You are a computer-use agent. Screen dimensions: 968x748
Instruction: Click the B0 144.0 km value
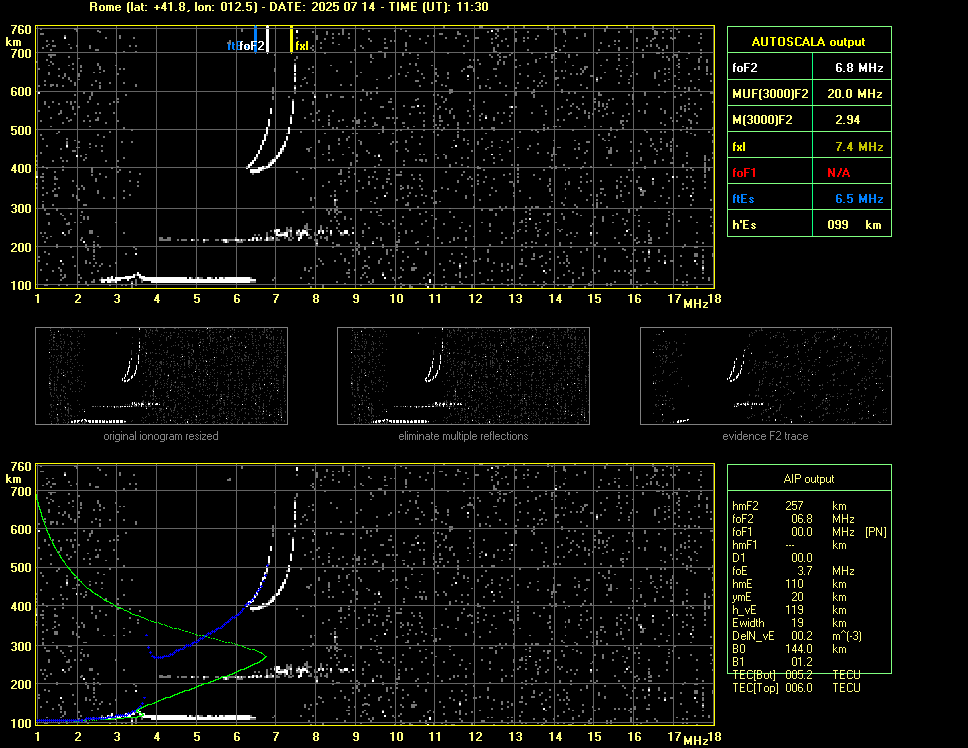(x=798, y=649)
